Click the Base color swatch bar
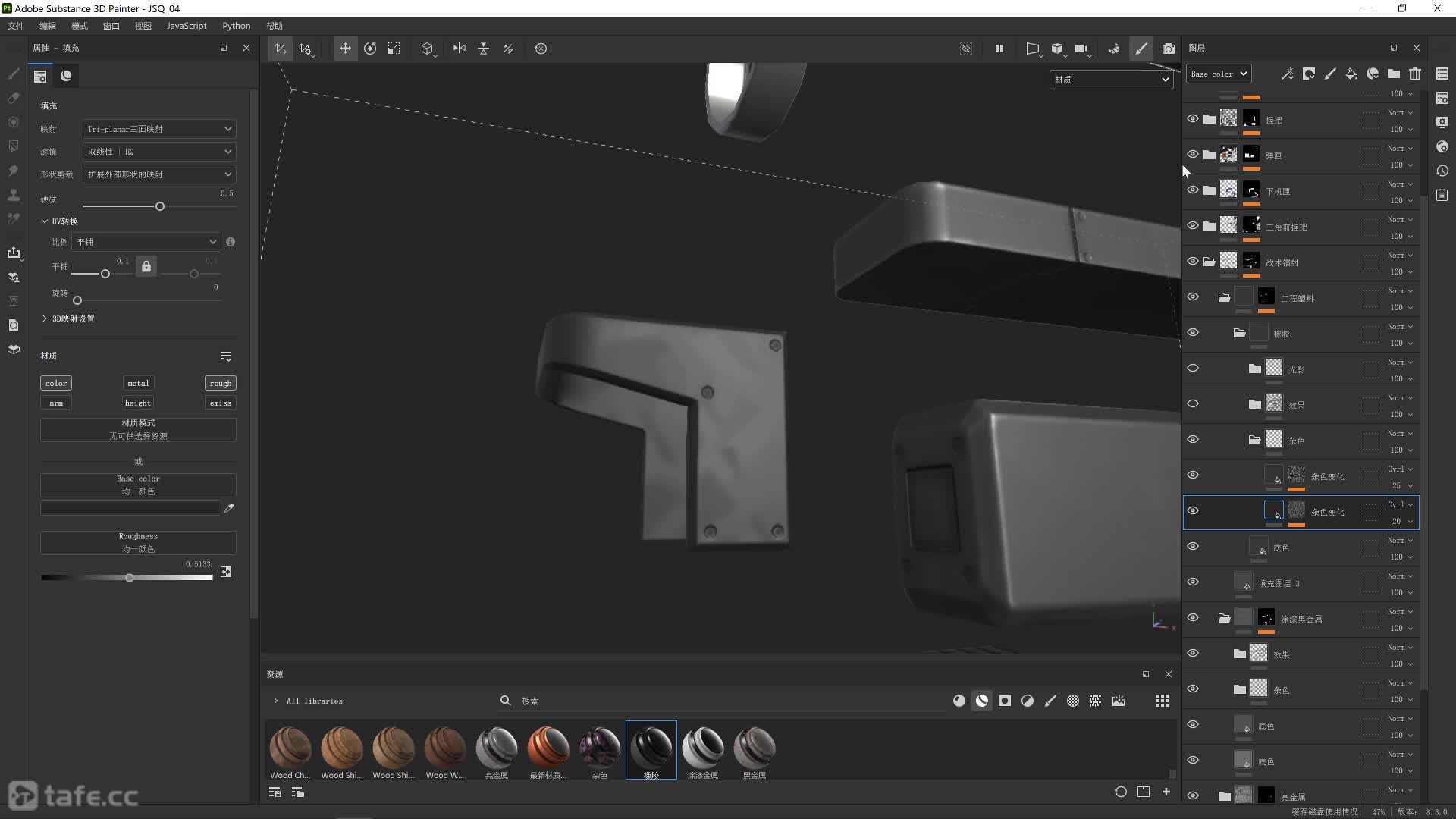1456x819 pixels. [x=130, y=508]
